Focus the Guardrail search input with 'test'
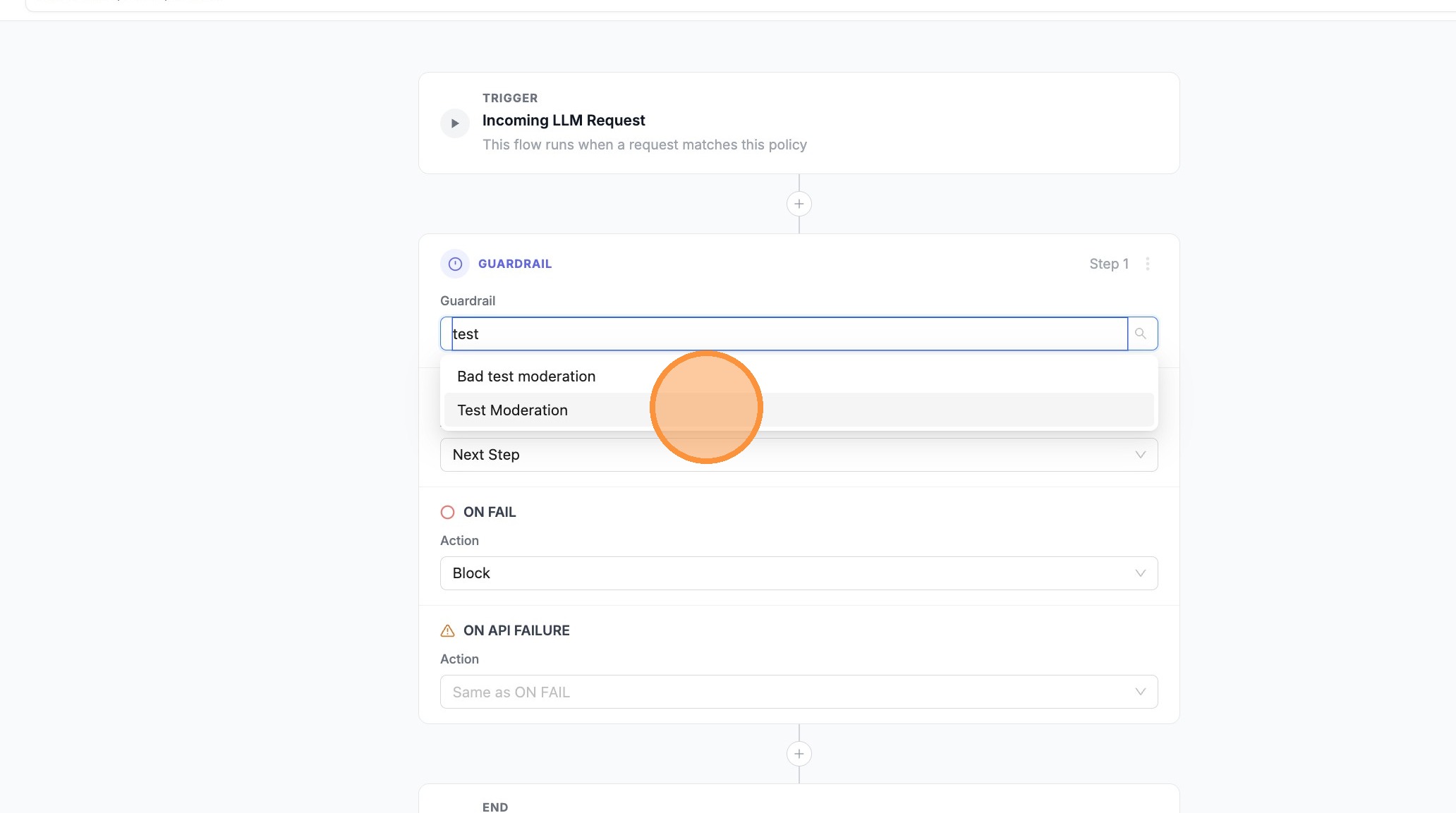 click(x=789, y=334)
